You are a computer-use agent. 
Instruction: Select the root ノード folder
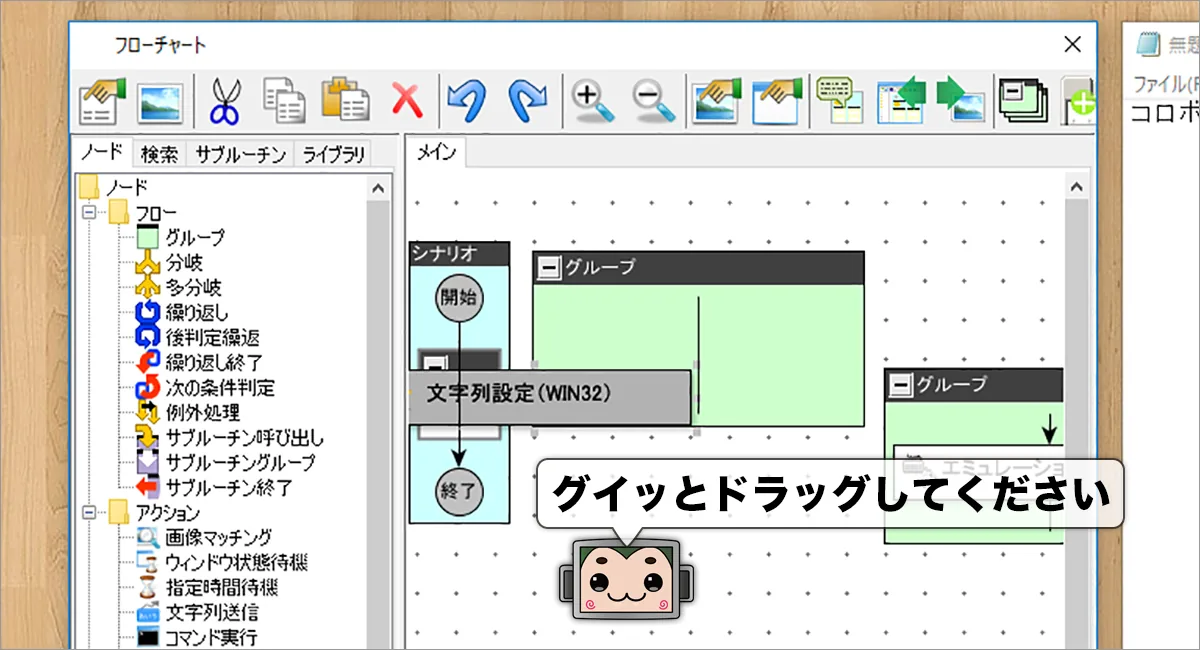[113, 187]
